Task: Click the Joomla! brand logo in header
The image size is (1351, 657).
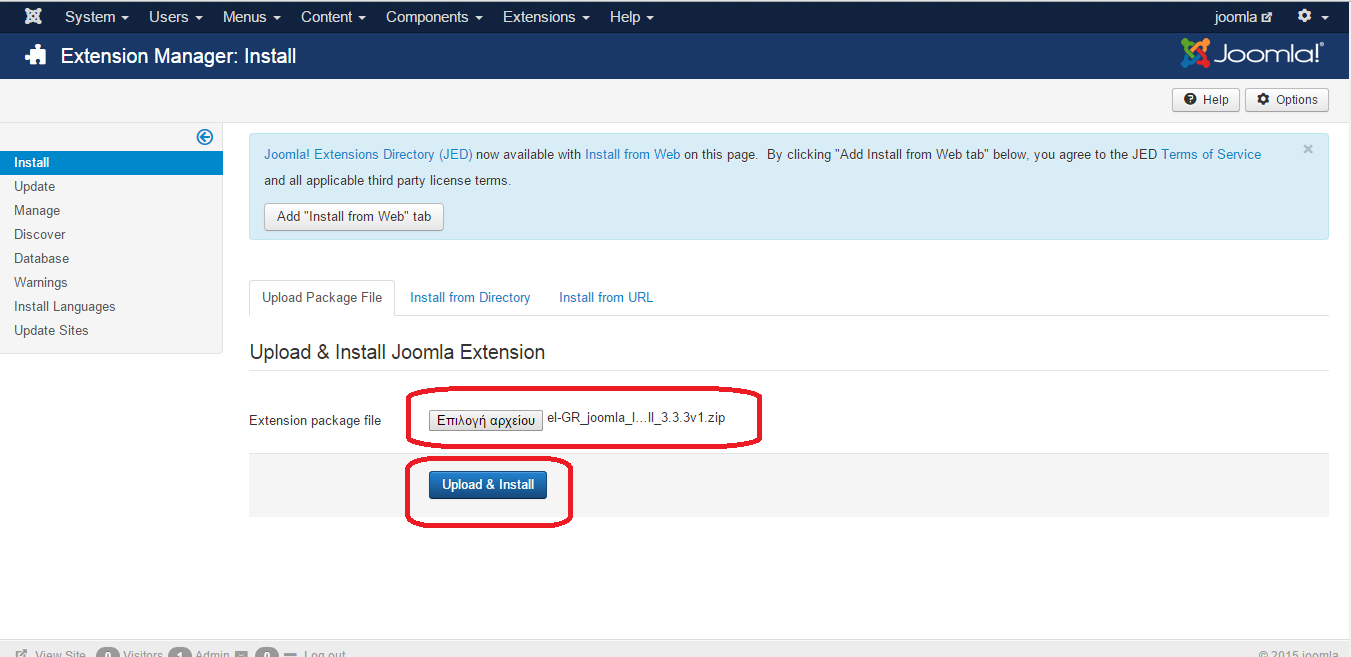Action: coord(1252,54)
